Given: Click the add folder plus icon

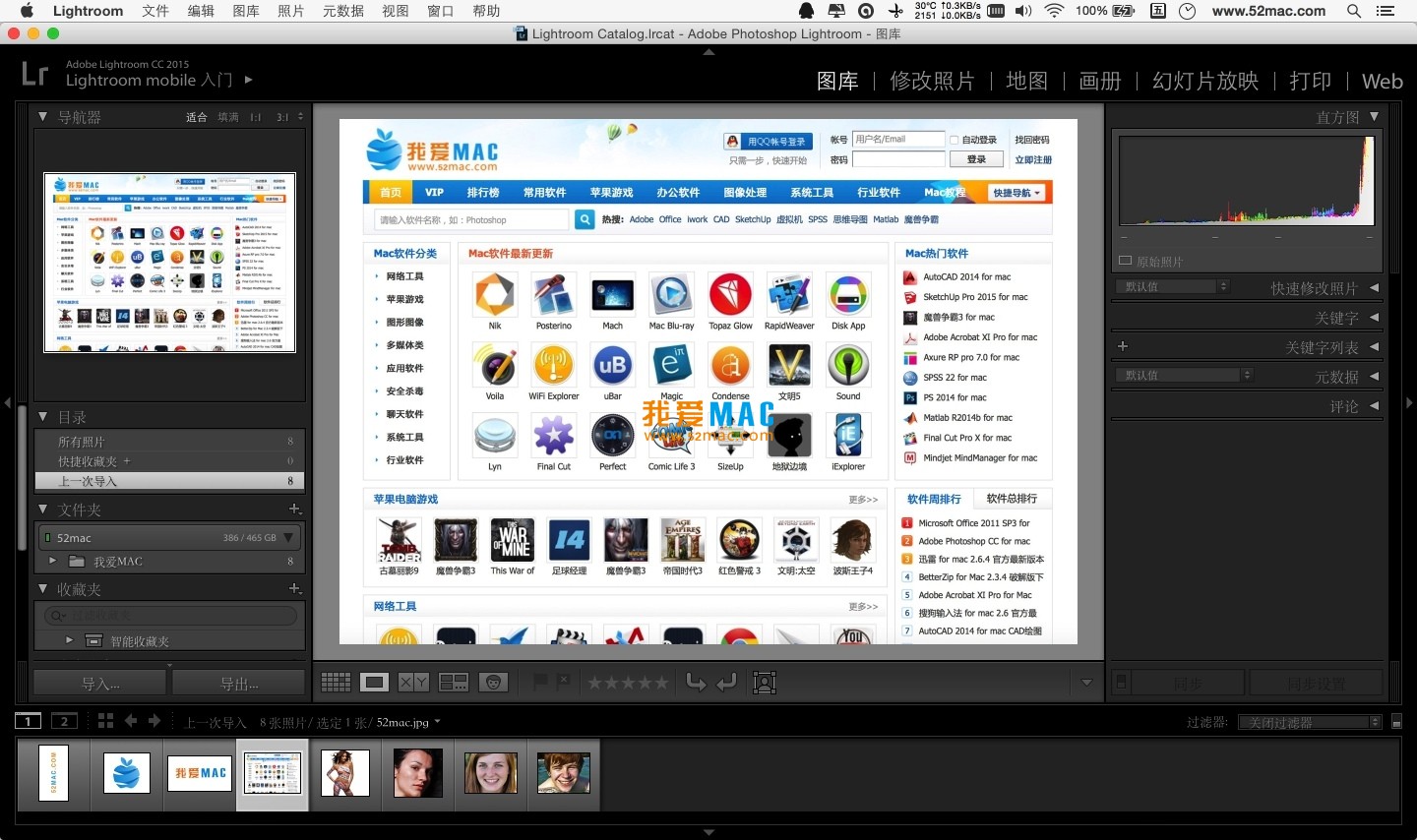Looking at the screenshot, I should coord(294,509).
